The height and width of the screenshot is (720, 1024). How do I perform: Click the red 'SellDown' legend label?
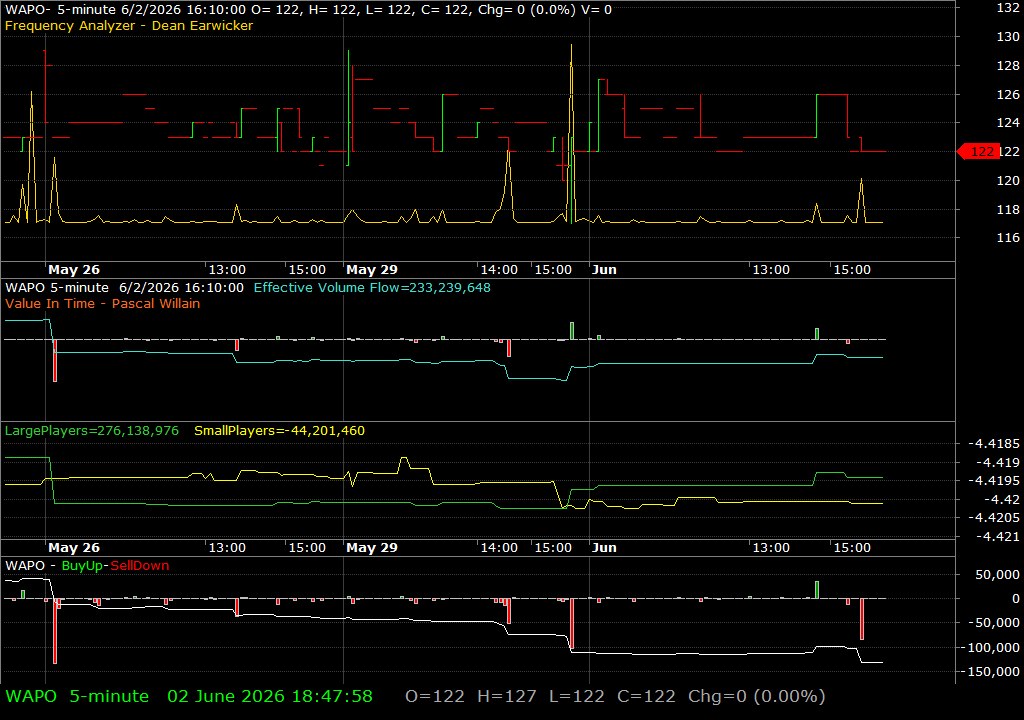pyautogui.click(x=140, y=566)
